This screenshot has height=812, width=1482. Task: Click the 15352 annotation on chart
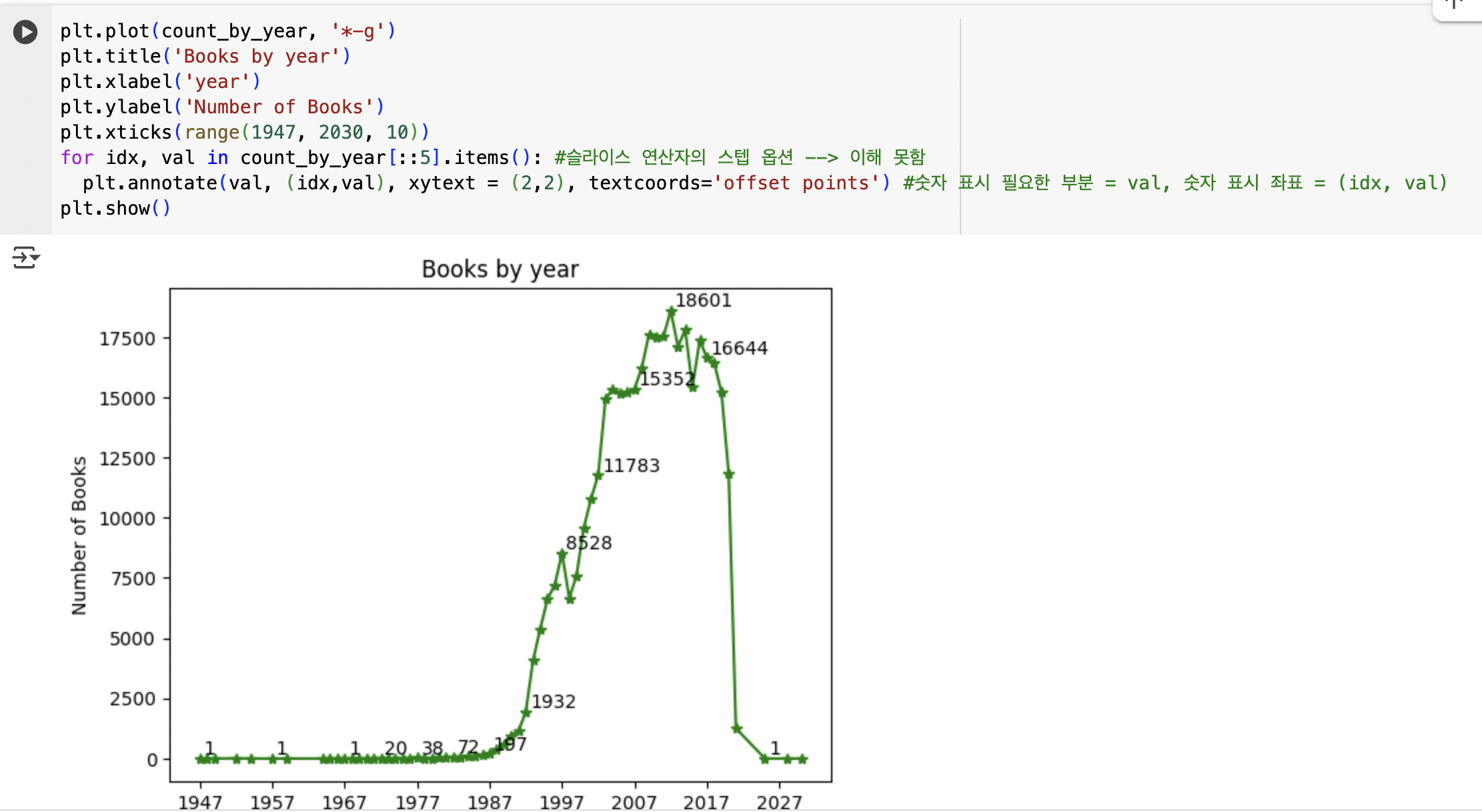coord(668,379)
